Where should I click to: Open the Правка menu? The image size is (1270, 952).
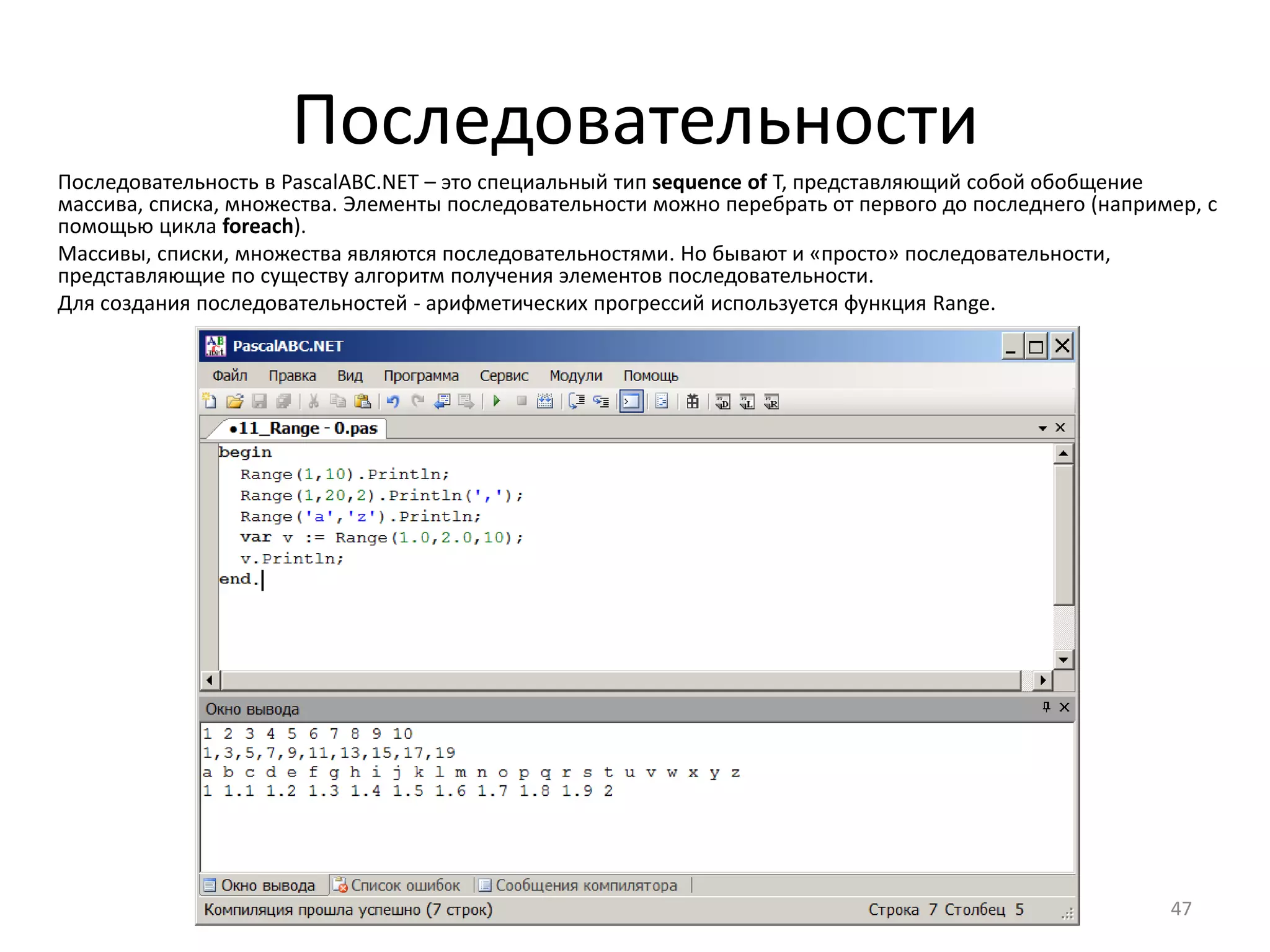292,376
